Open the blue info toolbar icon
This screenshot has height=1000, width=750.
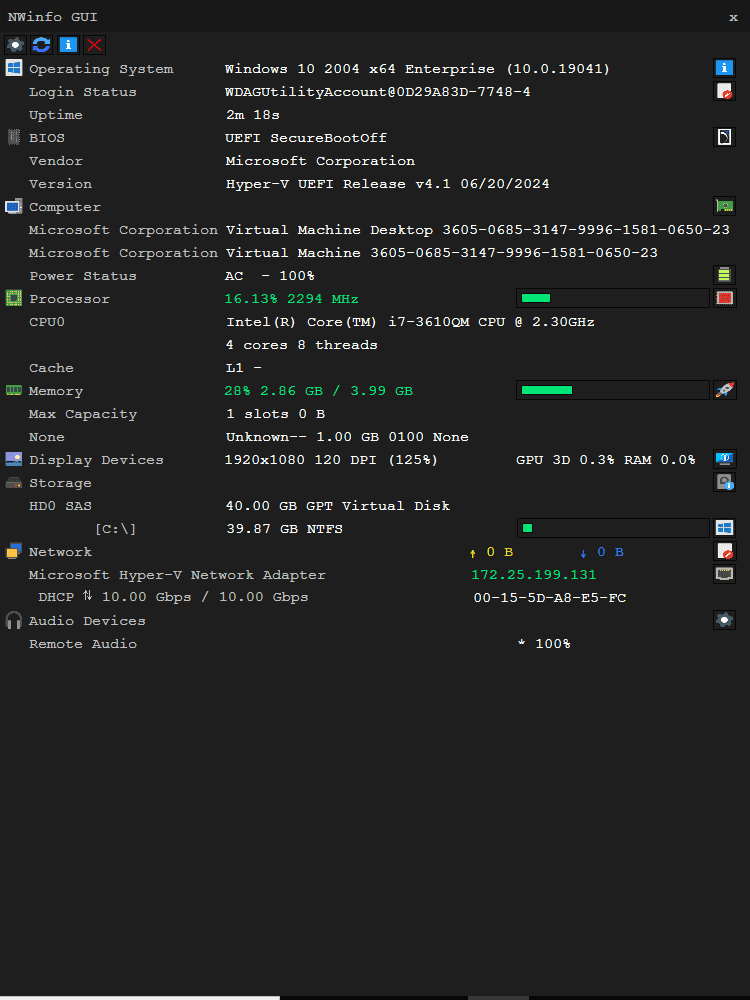tap(68, 45)
